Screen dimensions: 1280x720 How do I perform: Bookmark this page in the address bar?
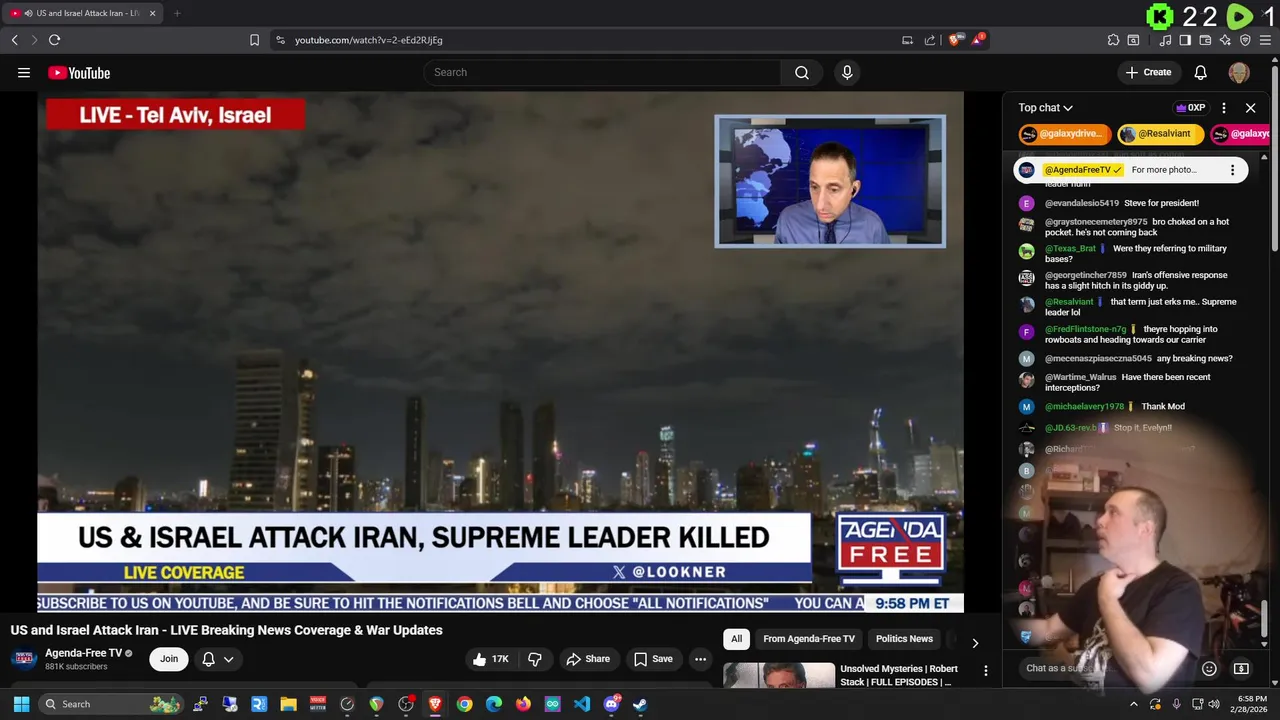(254, 40)
